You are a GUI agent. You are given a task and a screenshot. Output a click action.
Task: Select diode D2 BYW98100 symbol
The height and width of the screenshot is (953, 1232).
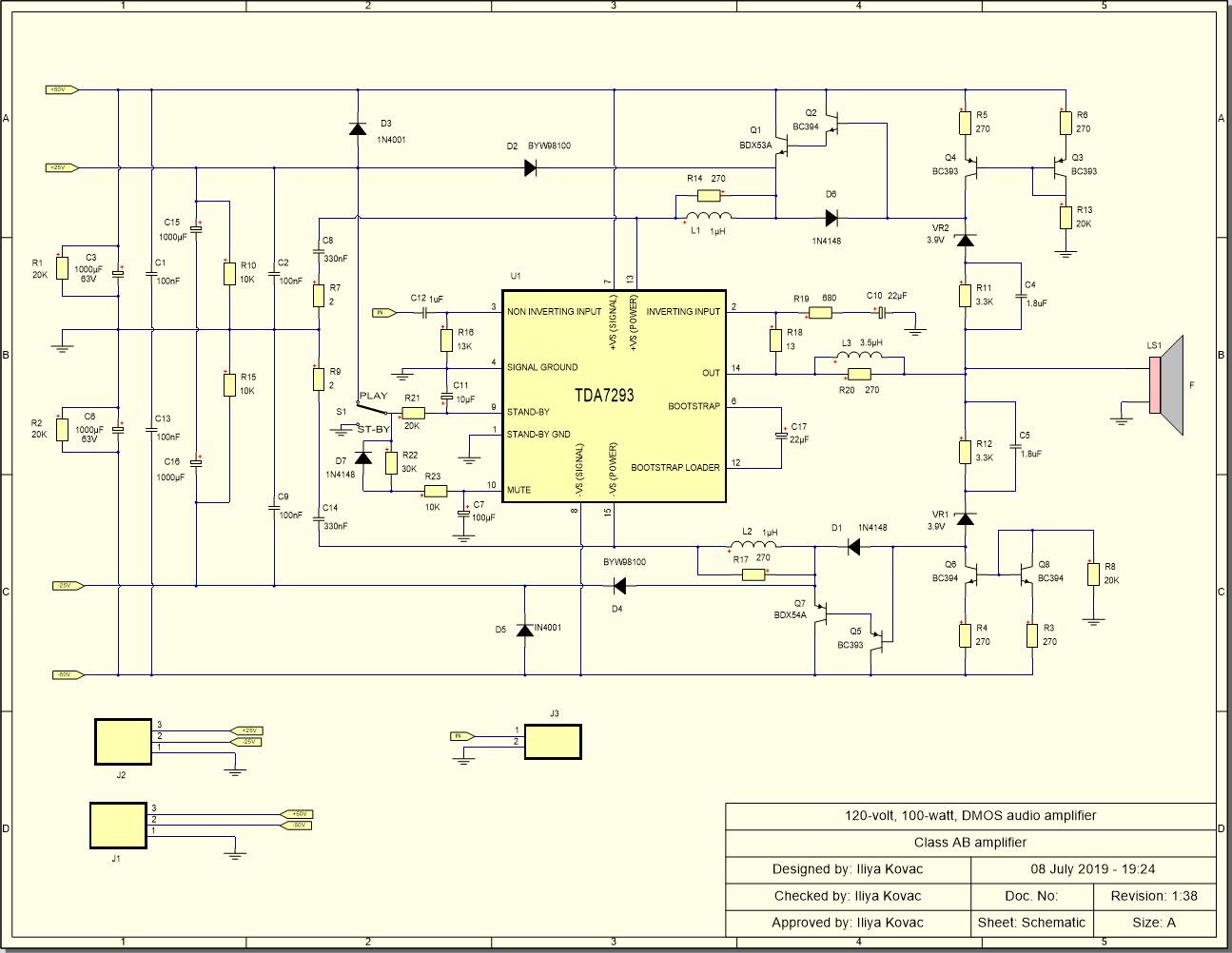tap(531, 168)
